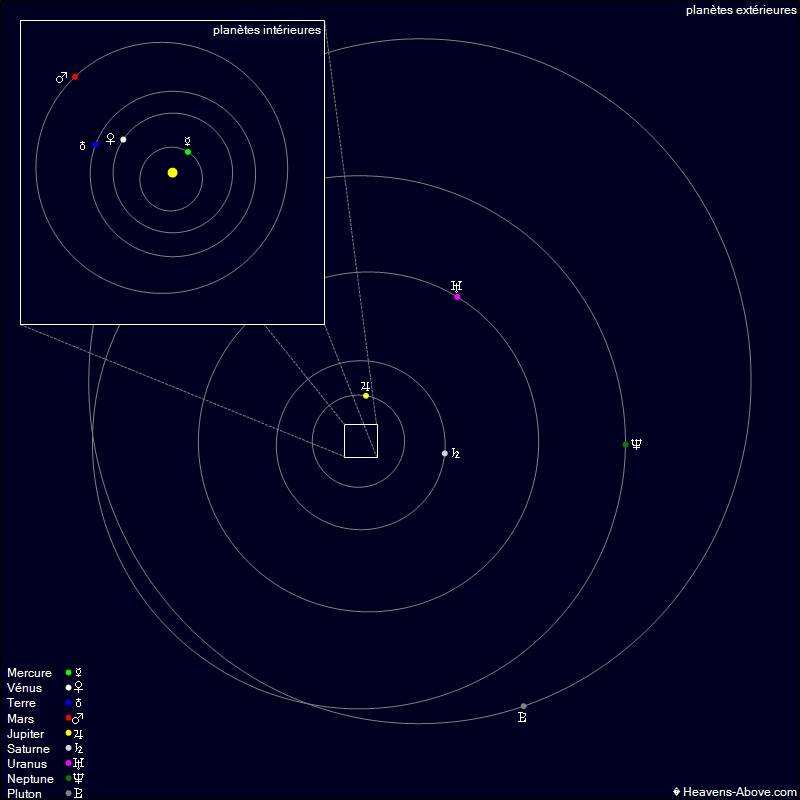The width and height of the screenshot is (800, 800).
Task: Click the Heavens-Above.com credit text
Action: pyautogui.click(x=735, y=792)
